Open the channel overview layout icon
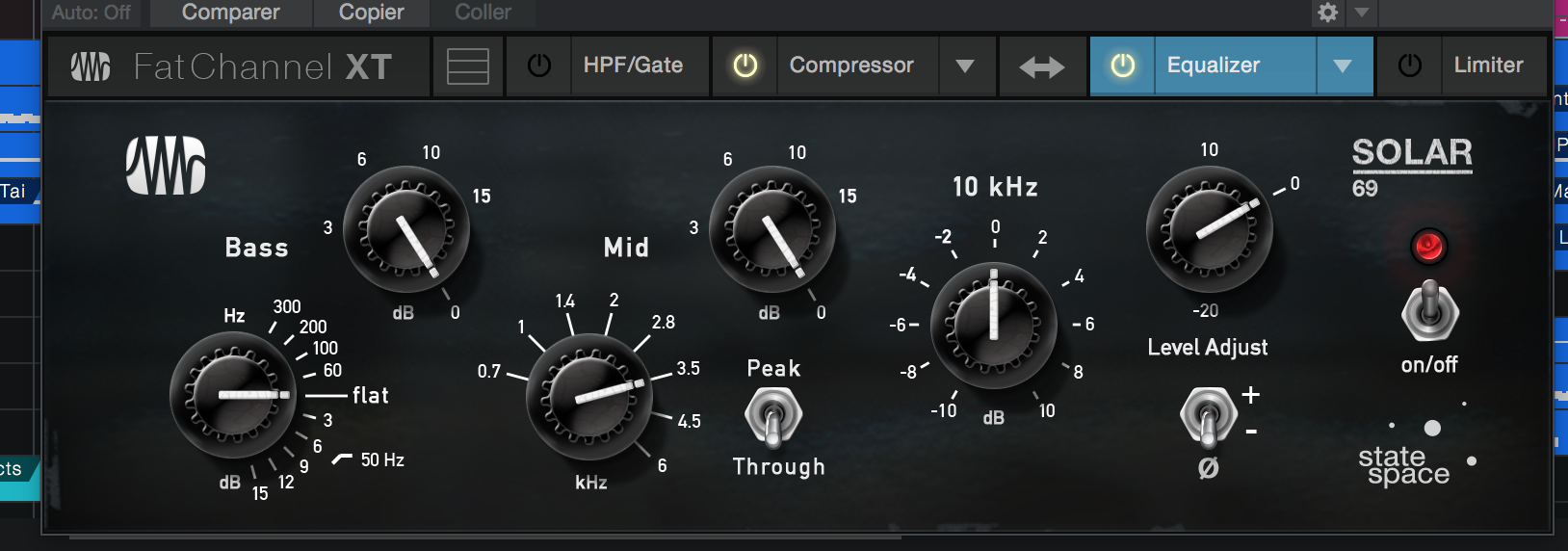Image resolution: width=1568 pixels, height=551 pixels. (x=468, y=66)
